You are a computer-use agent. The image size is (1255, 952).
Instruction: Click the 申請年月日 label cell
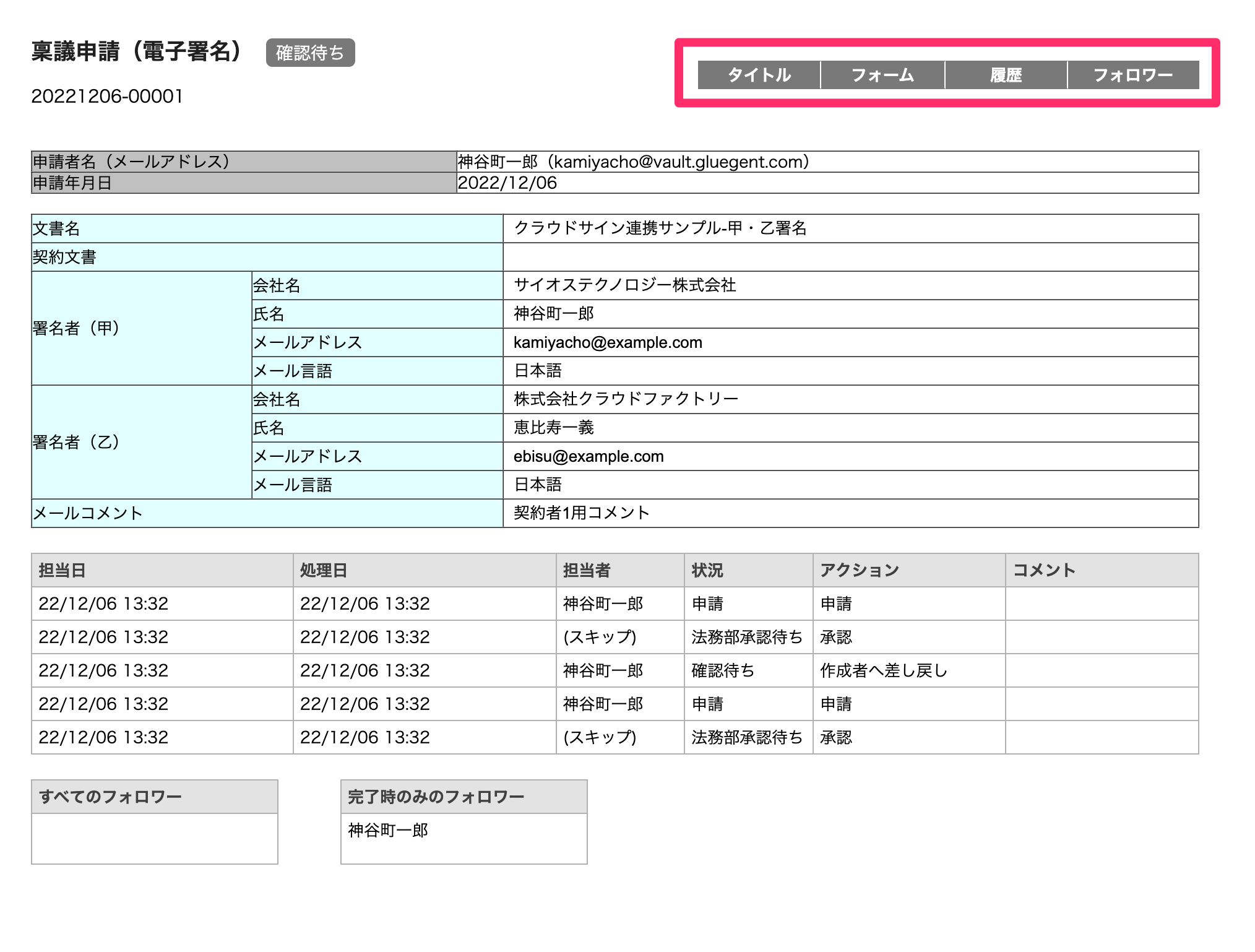click(x=244, y=183)
